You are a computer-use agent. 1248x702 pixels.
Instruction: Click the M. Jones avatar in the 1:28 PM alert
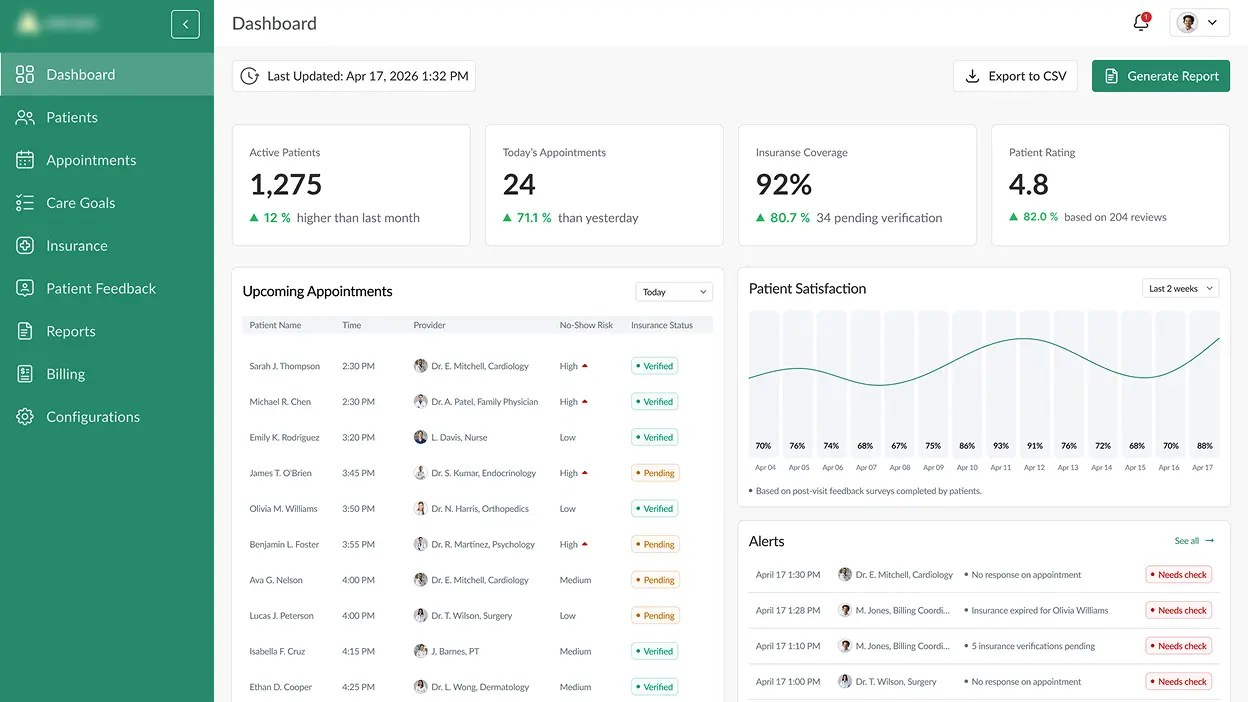[x=845, y=610]
